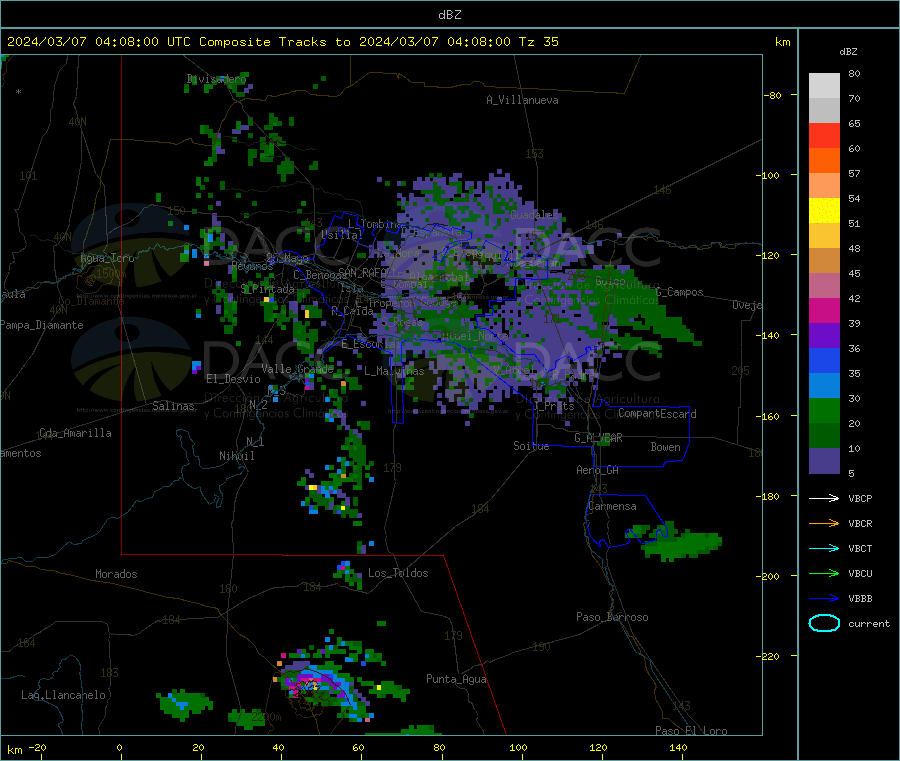The image size is (900, 761).
Task: Pick the red 60-65 dBZ color band
Action: 824,136
